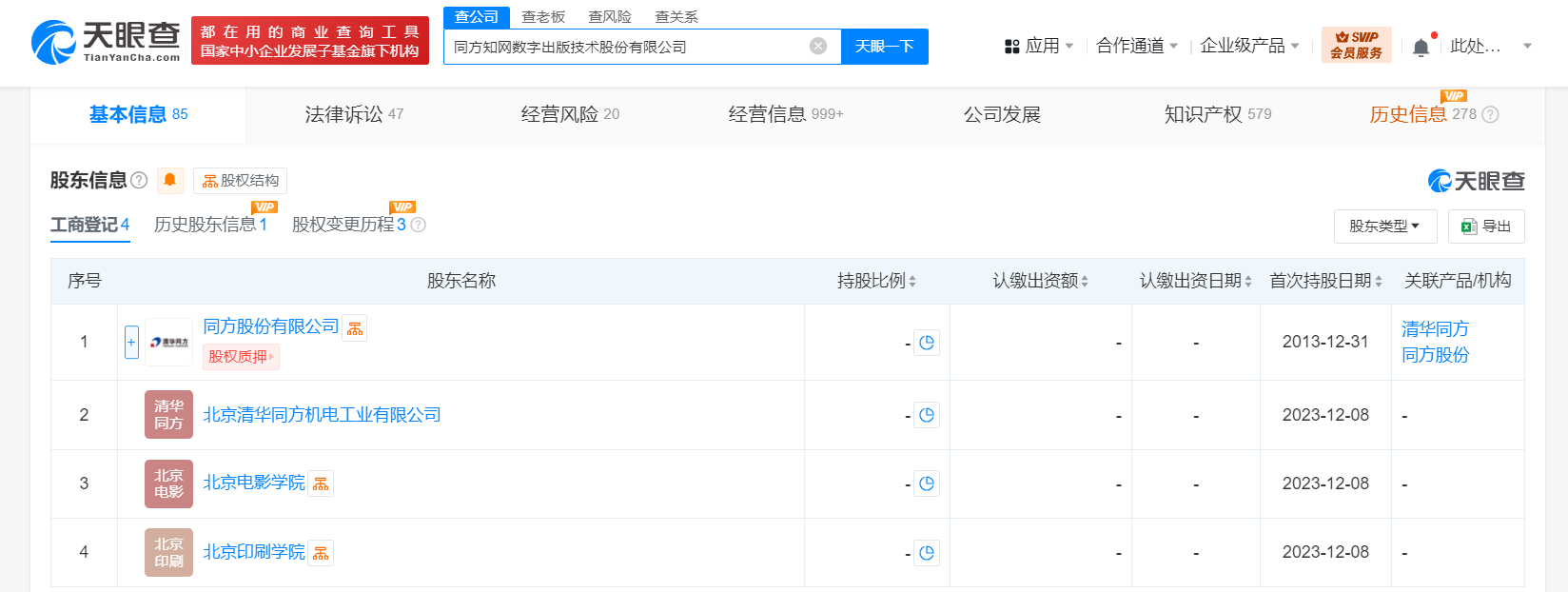The image size is (1568, 592).
Task: Click the 应用 grid icon
Action: pyautogui.click(x=1012, y=46)
